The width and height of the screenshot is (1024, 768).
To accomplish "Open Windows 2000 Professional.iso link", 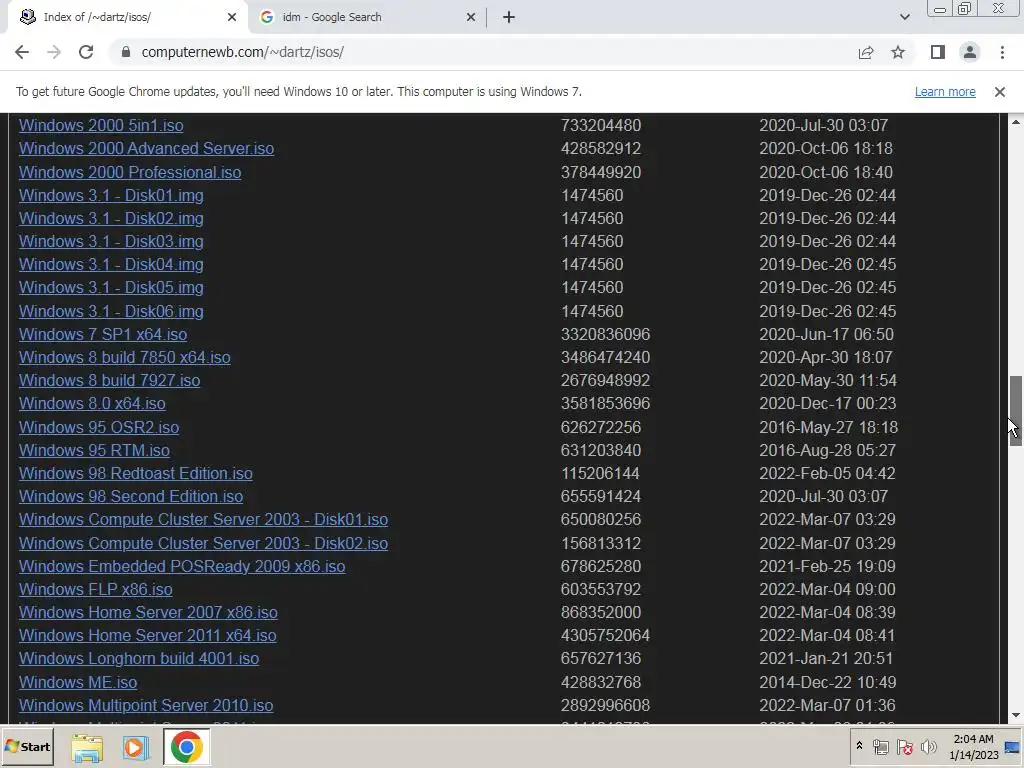I will pyautogui.click(x=130, y=172).
